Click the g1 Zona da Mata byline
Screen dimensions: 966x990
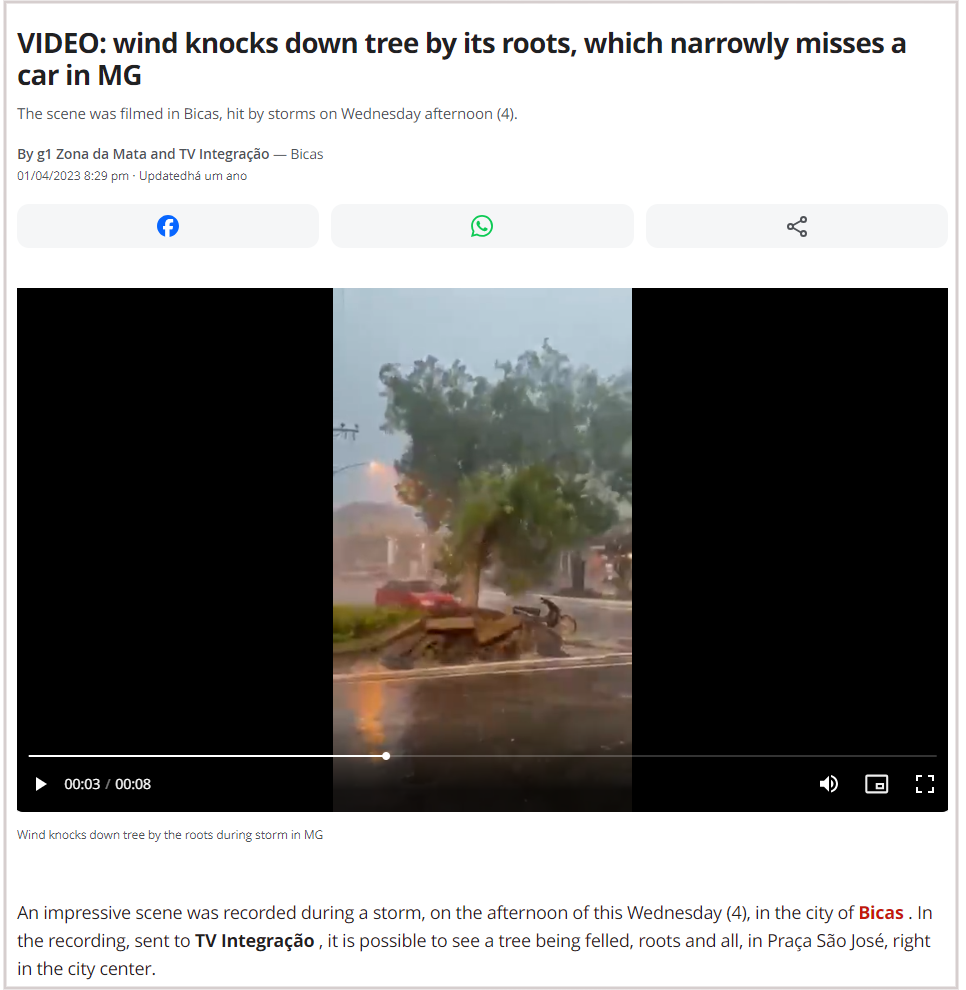pyautogui.click(x=143, y=154)
